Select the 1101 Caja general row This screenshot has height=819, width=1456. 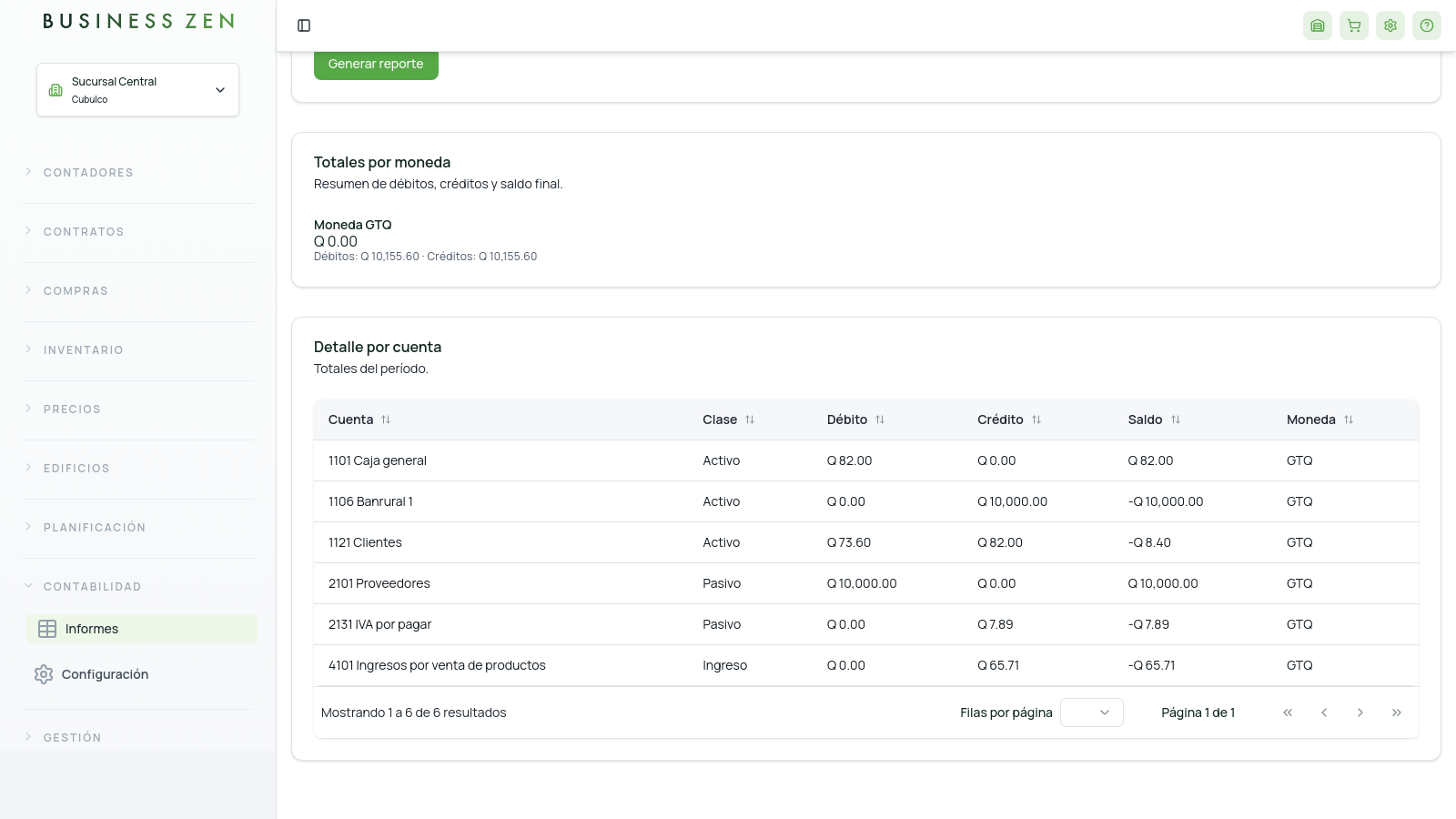[866, 460]
